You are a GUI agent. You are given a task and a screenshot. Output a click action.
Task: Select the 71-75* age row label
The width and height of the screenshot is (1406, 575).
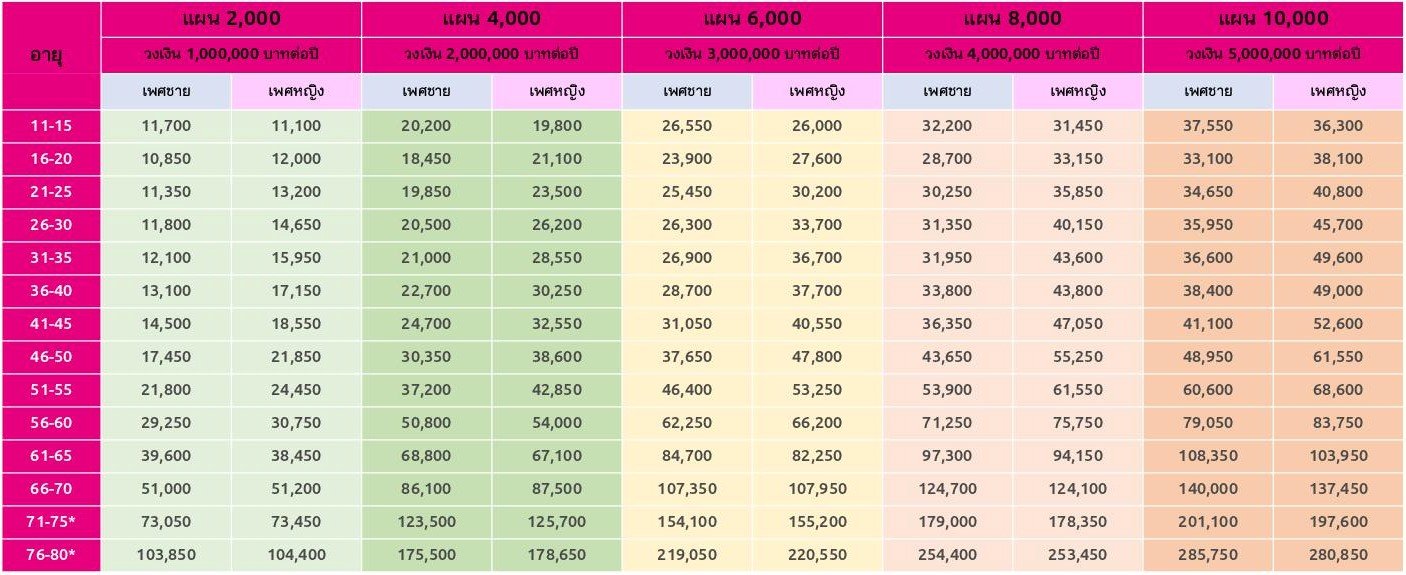point(50,521)
